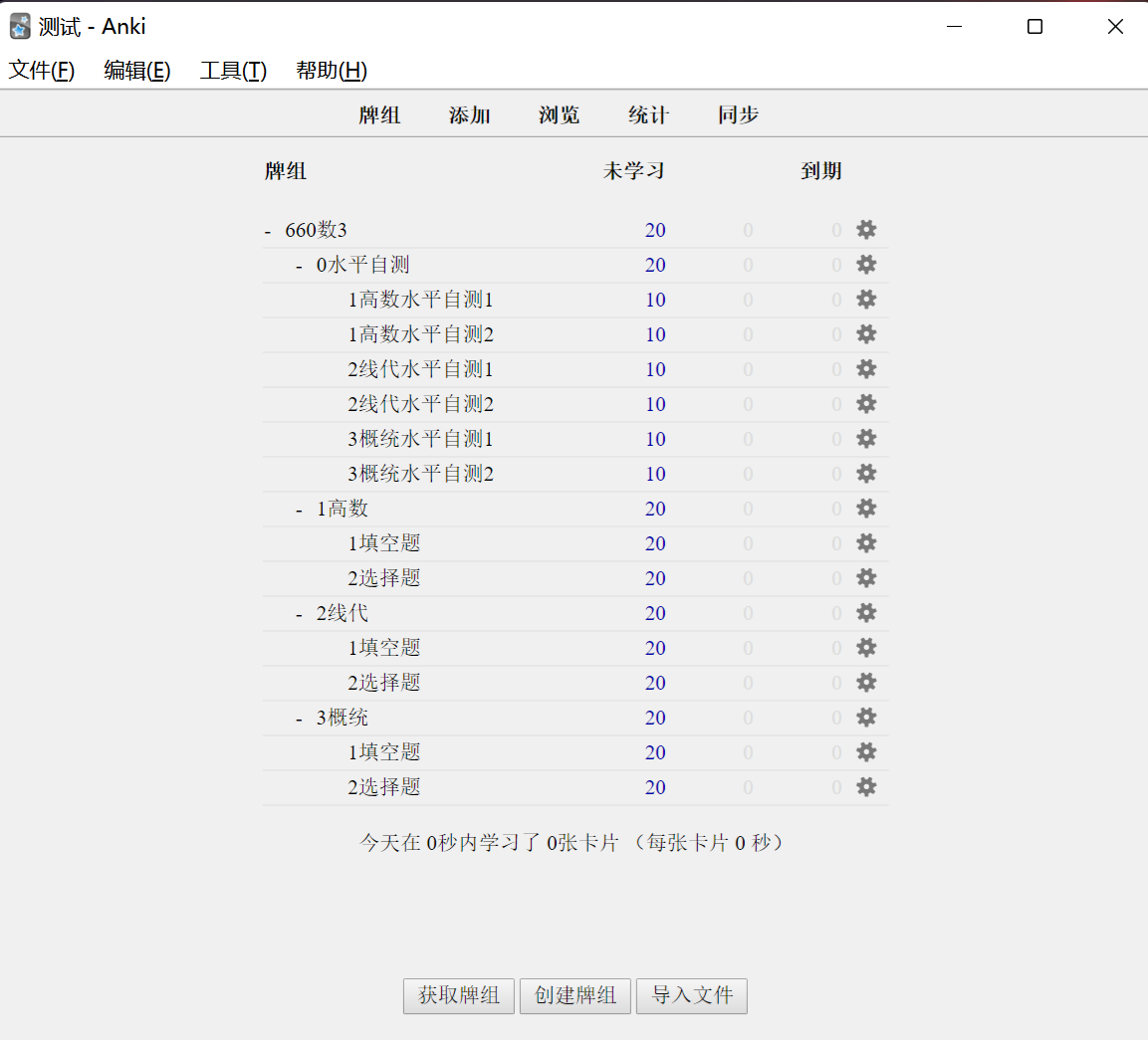Collapse the 2线代 subdeck
This screenshot has height=1040, width=1148.
299,614
